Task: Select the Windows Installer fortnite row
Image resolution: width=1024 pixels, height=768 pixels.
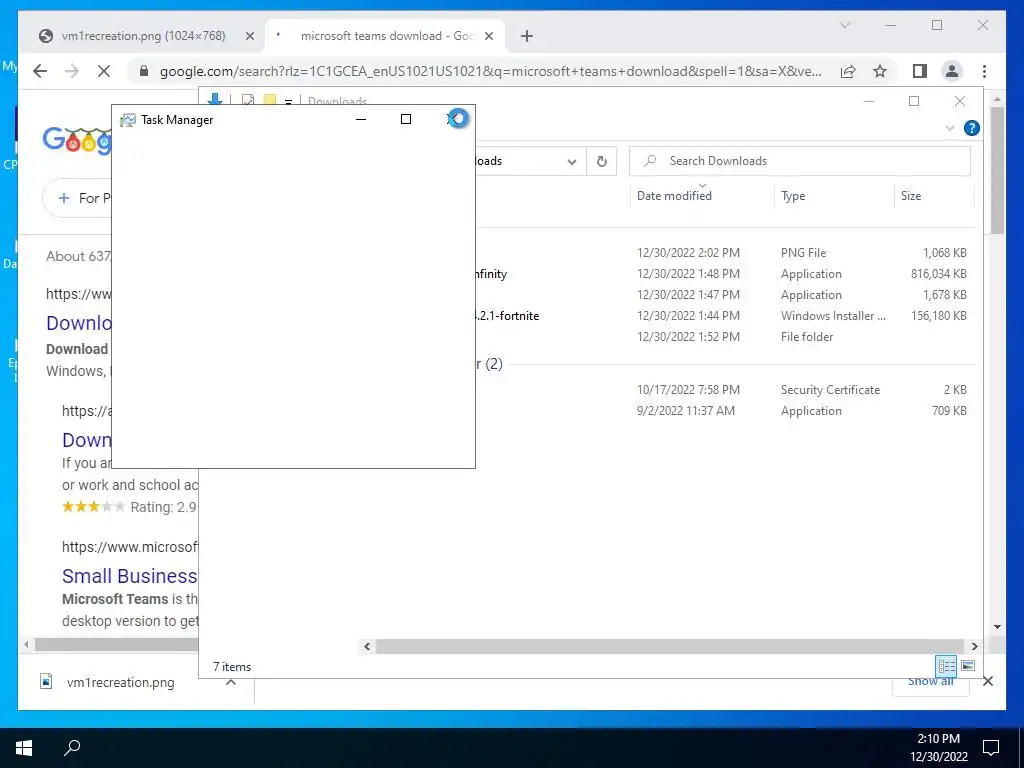Action: pyautogui.click(x=725, y=315)
